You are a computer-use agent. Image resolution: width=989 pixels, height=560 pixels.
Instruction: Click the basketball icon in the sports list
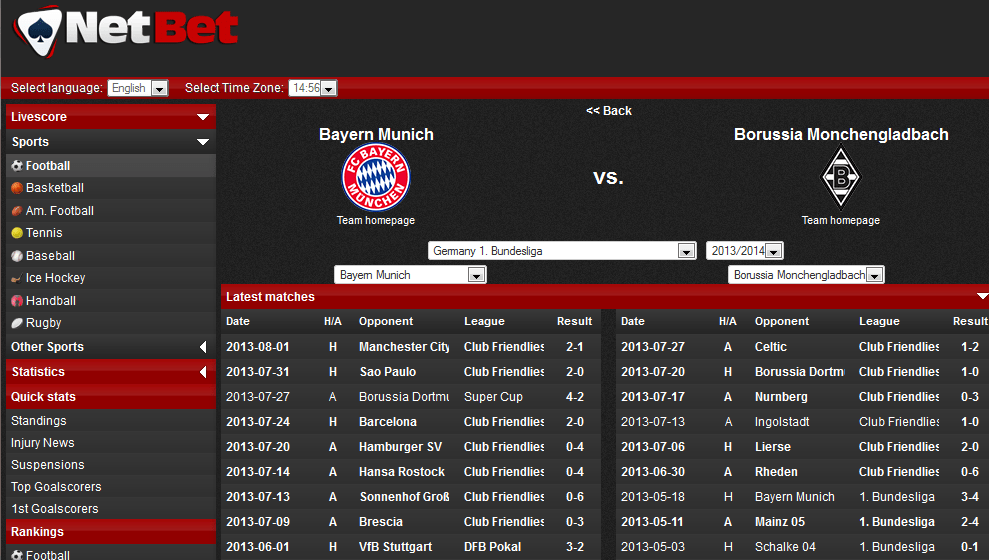[x=17, y=188]
